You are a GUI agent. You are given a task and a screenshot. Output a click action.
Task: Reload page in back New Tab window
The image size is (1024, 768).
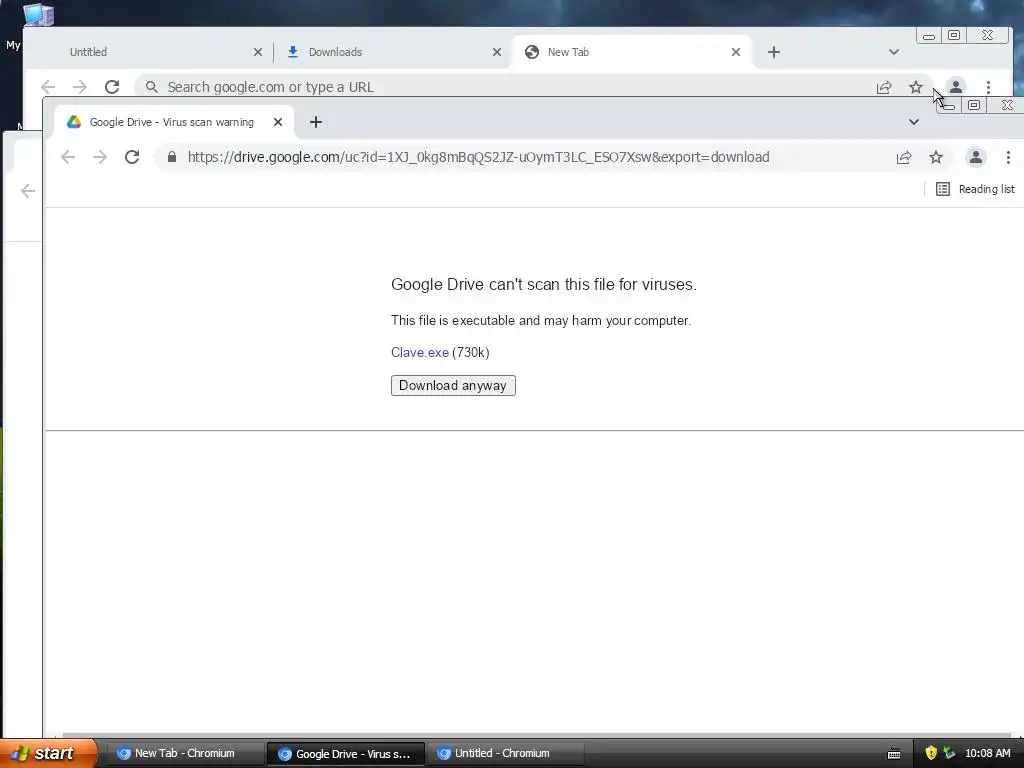tap(112, 87)
